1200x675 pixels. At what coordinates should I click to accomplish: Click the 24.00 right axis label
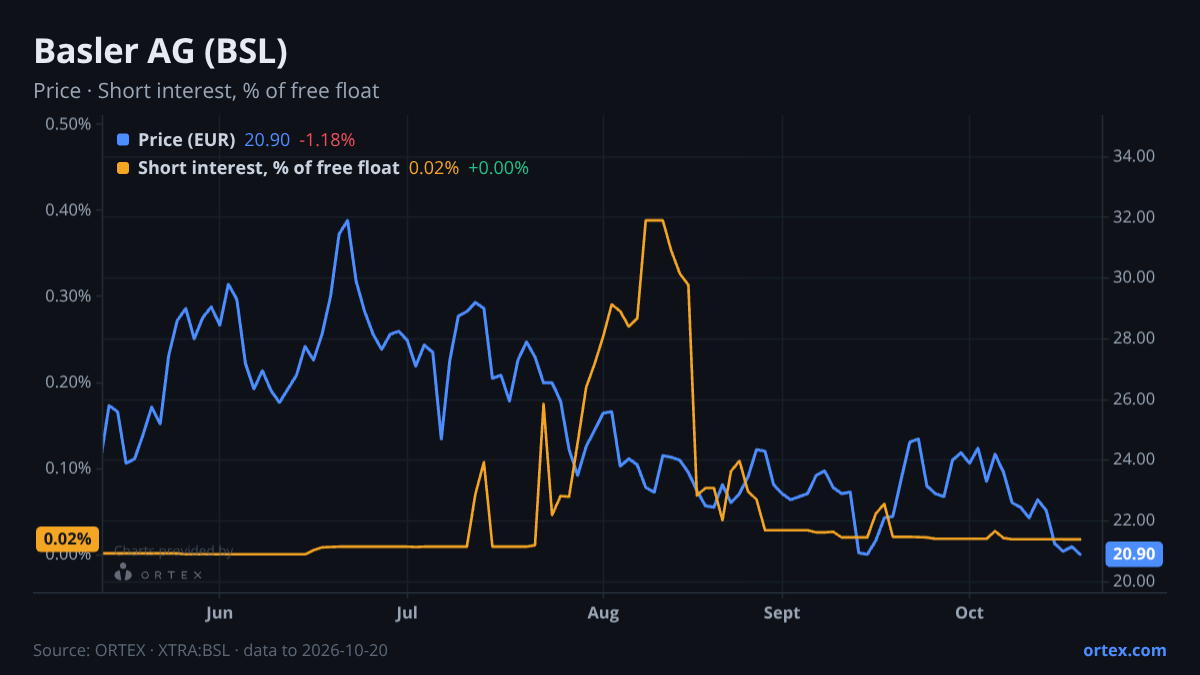click(x=1133, y=459)
